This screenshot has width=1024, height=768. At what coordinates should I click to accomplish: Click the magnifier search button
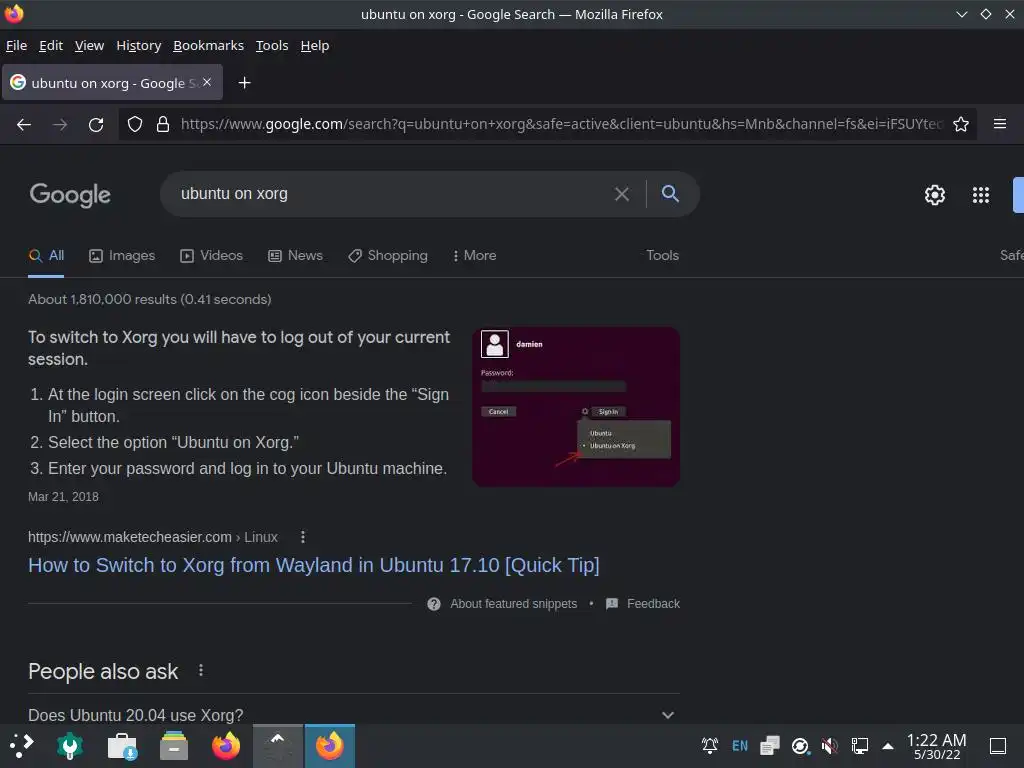tap(670, 193)
